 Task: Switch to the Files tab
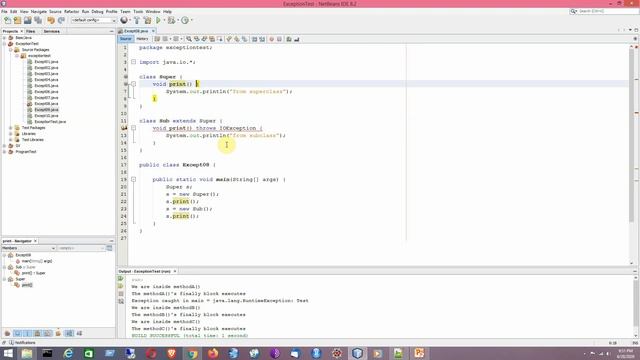click(x=31, y=31)
